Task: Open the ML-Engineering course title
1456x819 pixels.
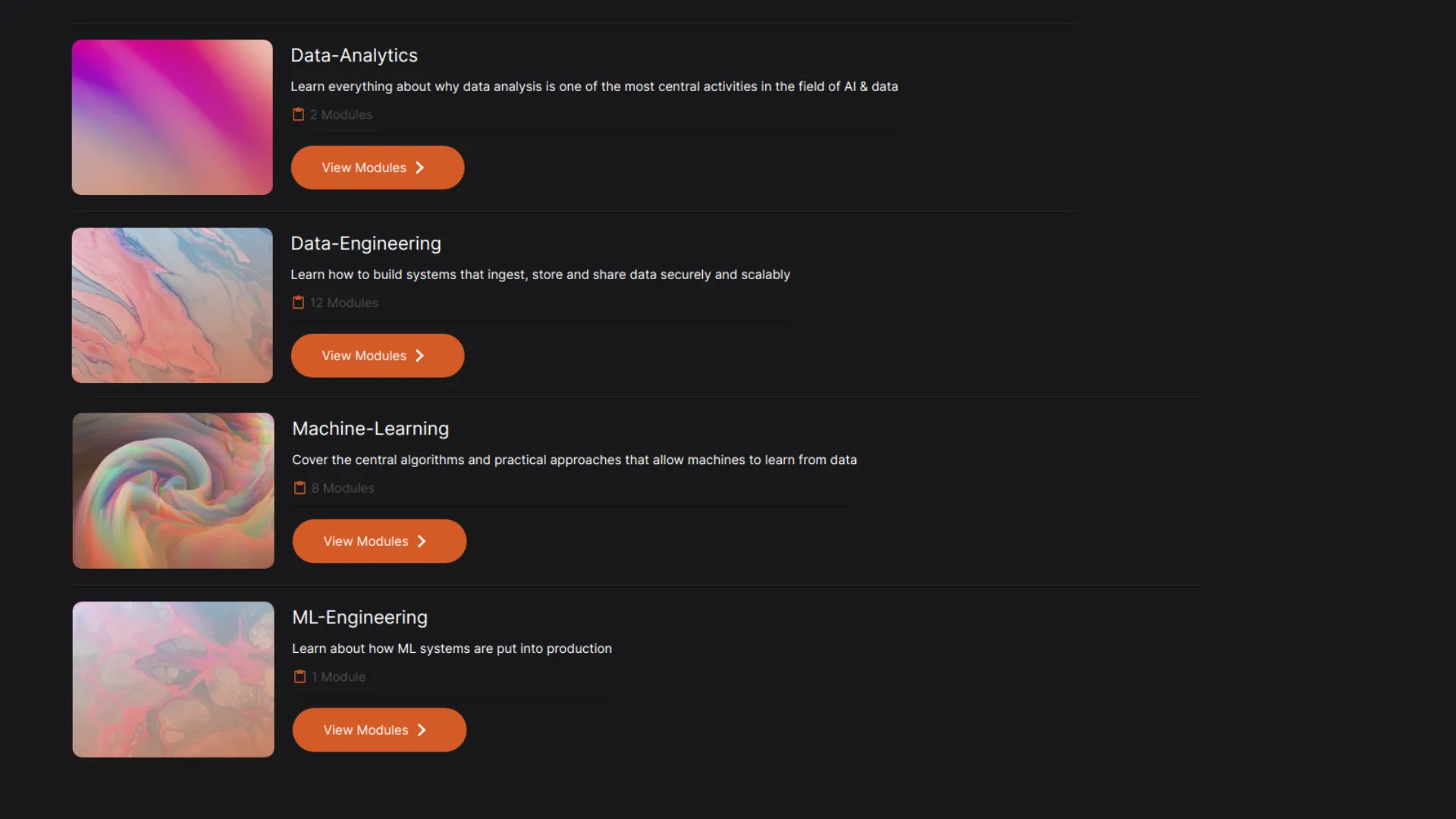Action: [359, 617]
